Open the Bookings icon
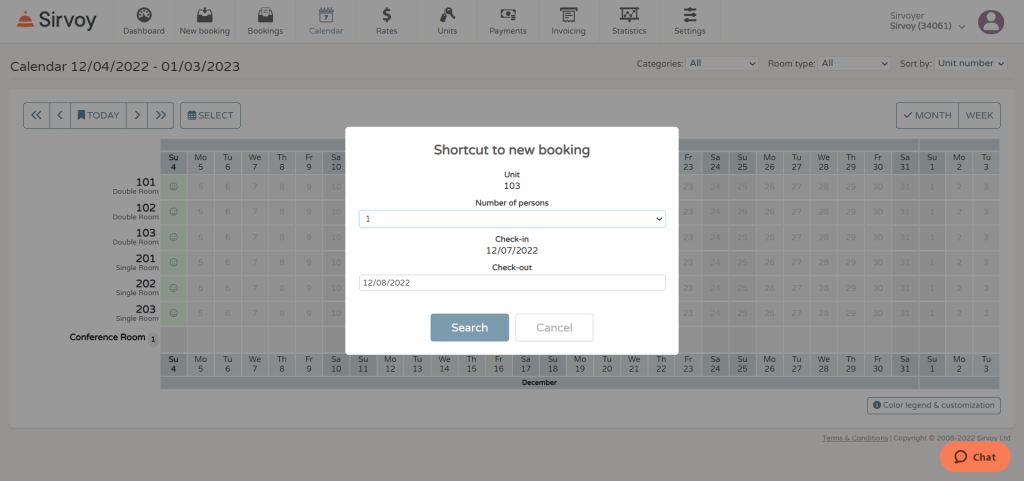Image resolution: width=1024 pixels, height=481 pixels. coord(265,15)
